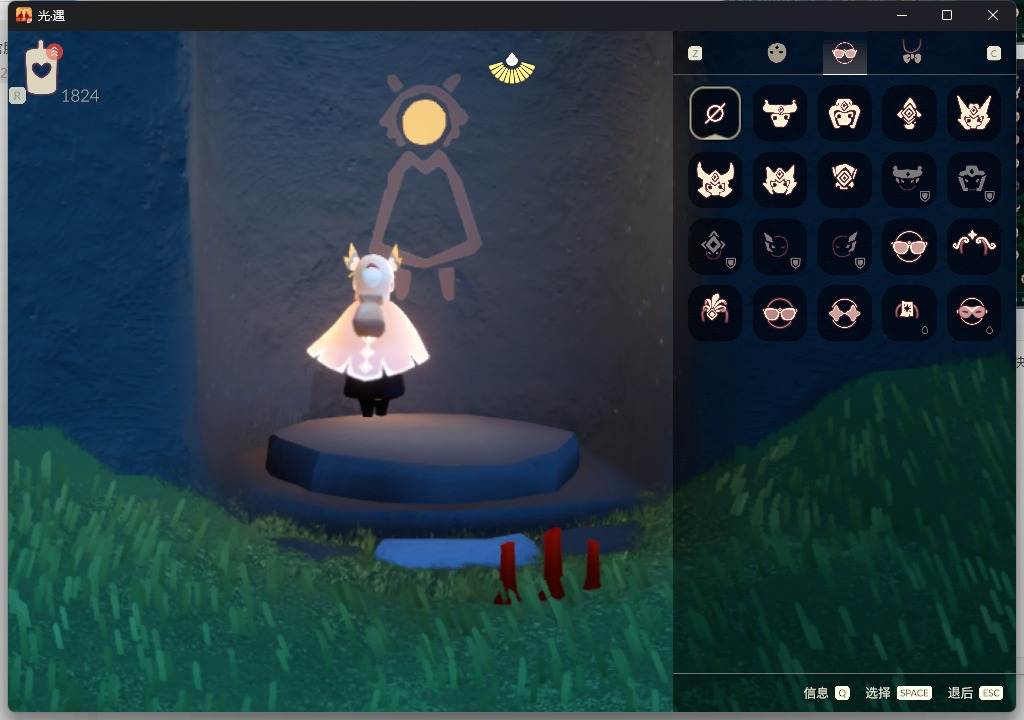The image size is (1024, 720).
Task: Select the empty 'none' face accessory slot
Action: point(715,113)
